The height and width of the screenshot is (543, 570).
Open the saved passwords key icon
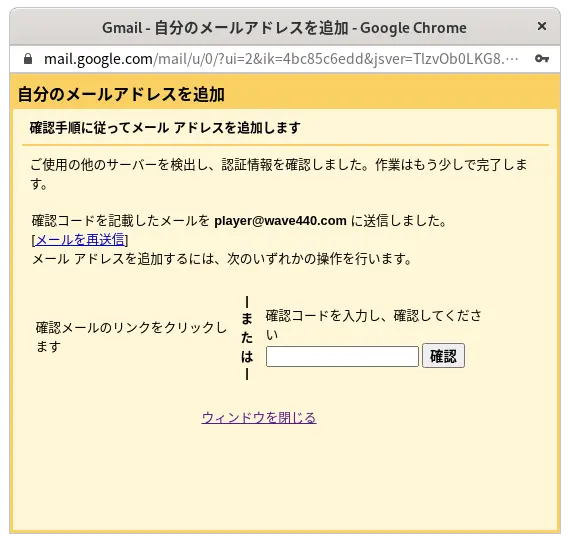[541, 59]
